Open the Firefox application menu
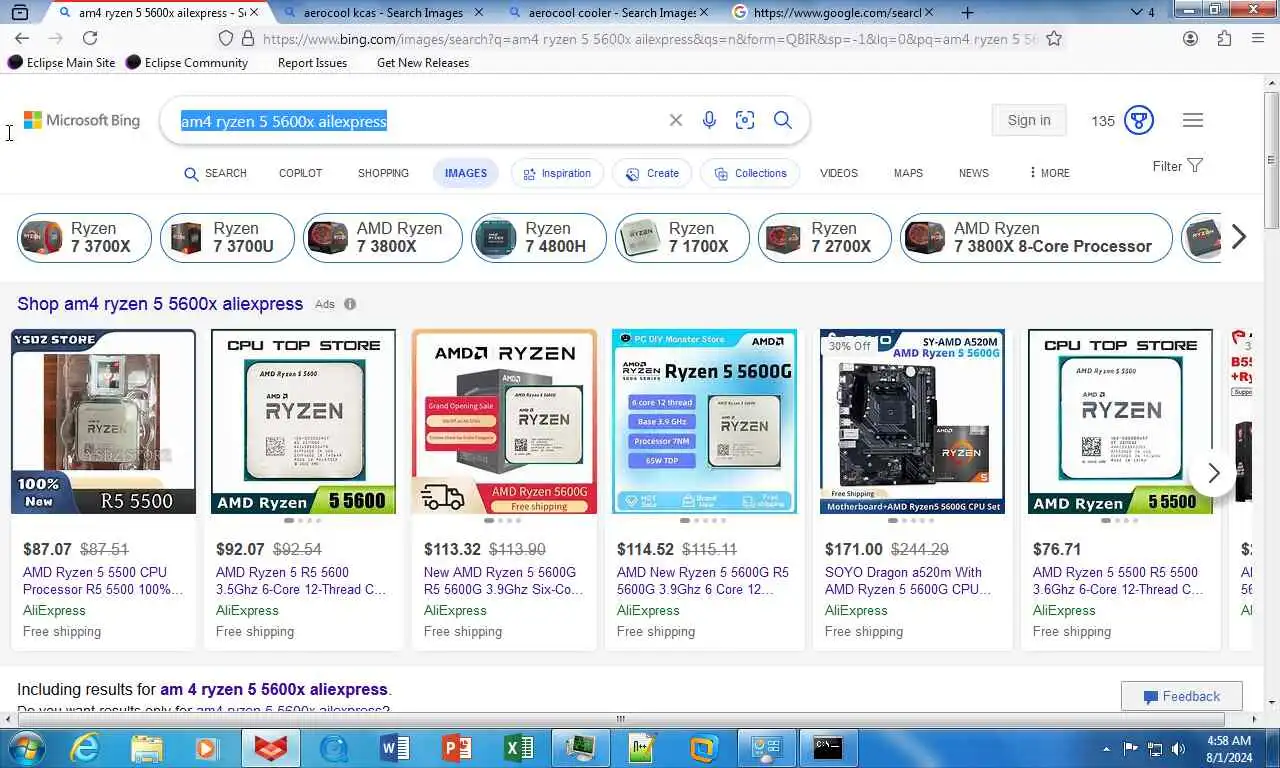The height and width of the screenshot is (768, 1280). tap(1258, 38)
